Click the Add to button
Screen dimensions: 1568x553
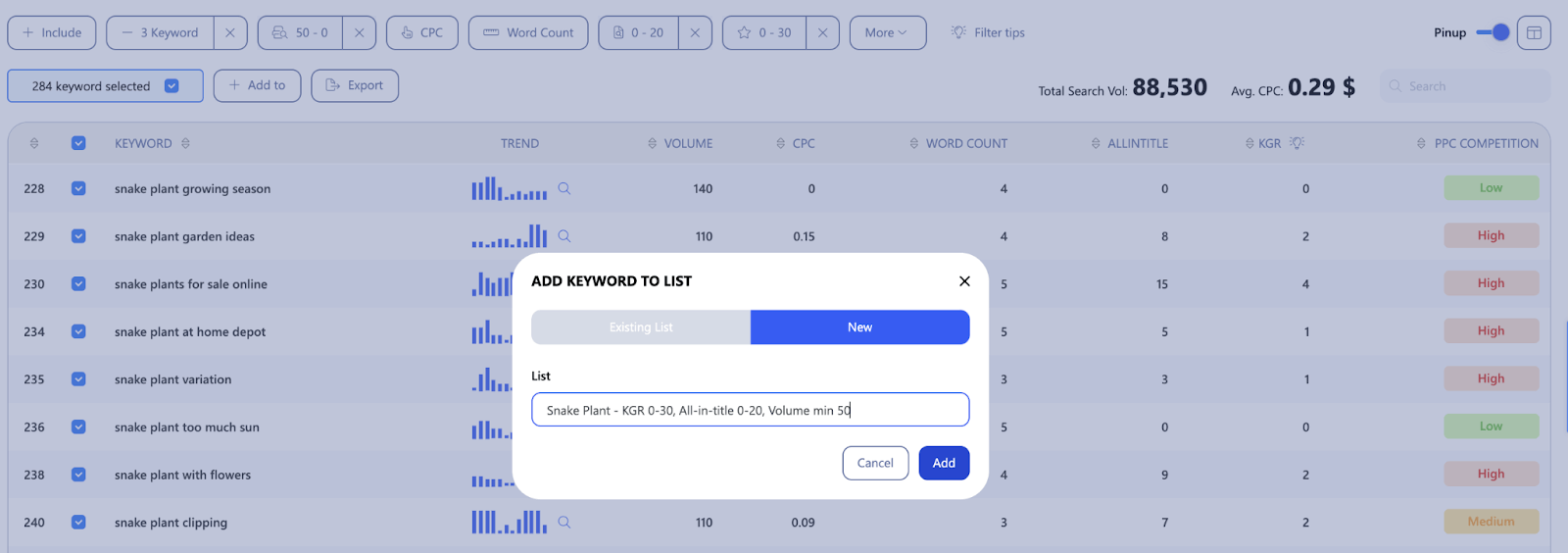tap(257, 85)
